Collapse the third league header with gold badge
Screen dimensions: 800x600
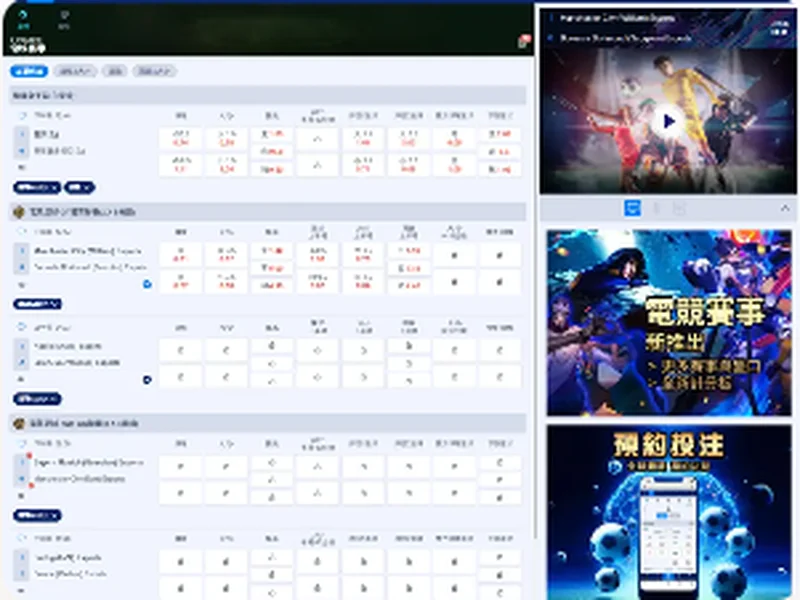click(268, 423)
